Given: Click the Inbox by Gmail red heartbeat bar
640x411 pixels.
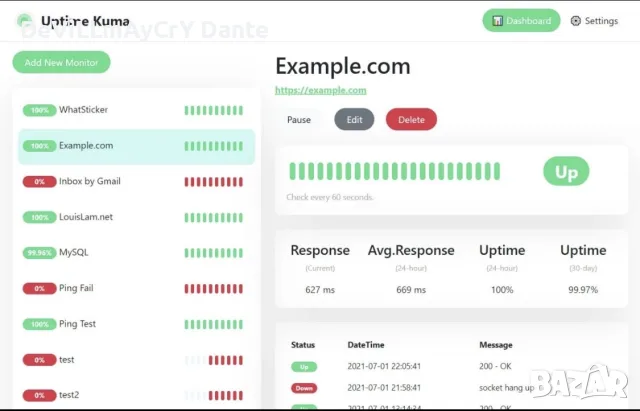Looking at the screenshot, I should (214, 182).
